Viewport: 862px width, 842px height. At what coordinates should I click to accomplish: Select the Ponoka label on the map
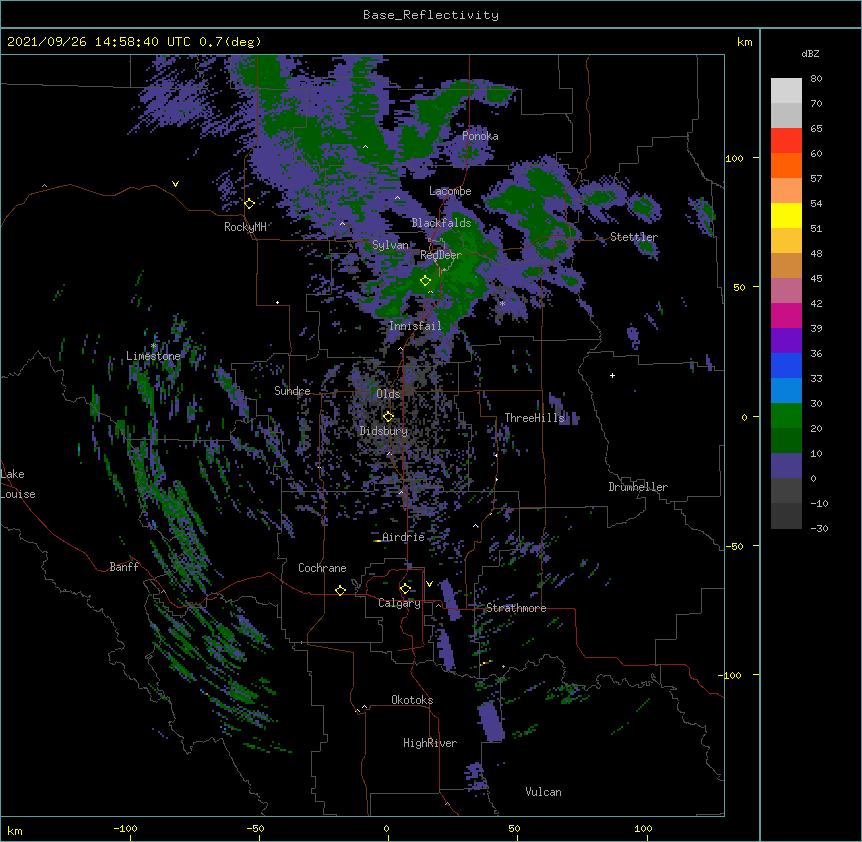point(480,136)
